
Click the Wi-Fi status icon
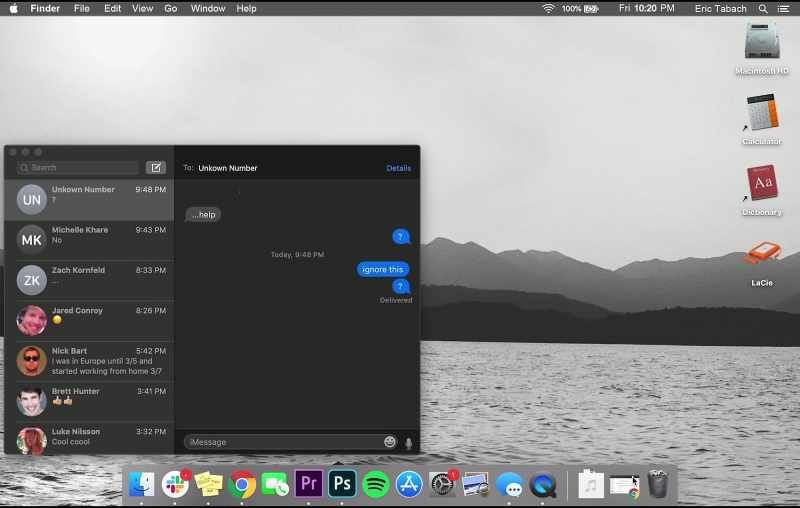(548, 9)
